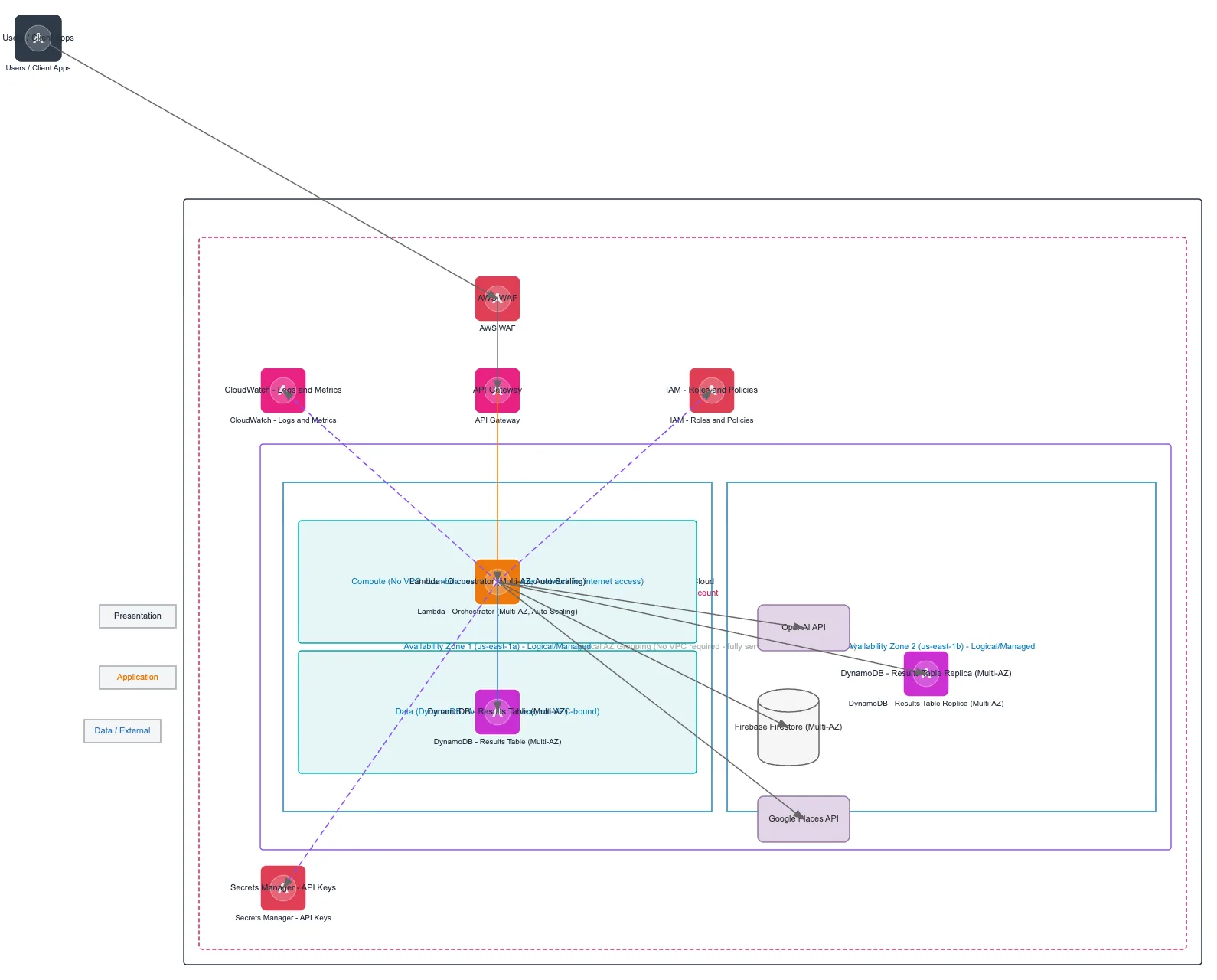Screen dimensions: 1217x980
Task: Click the Lambda Orchestrator icon
Action: coord(498,582)
